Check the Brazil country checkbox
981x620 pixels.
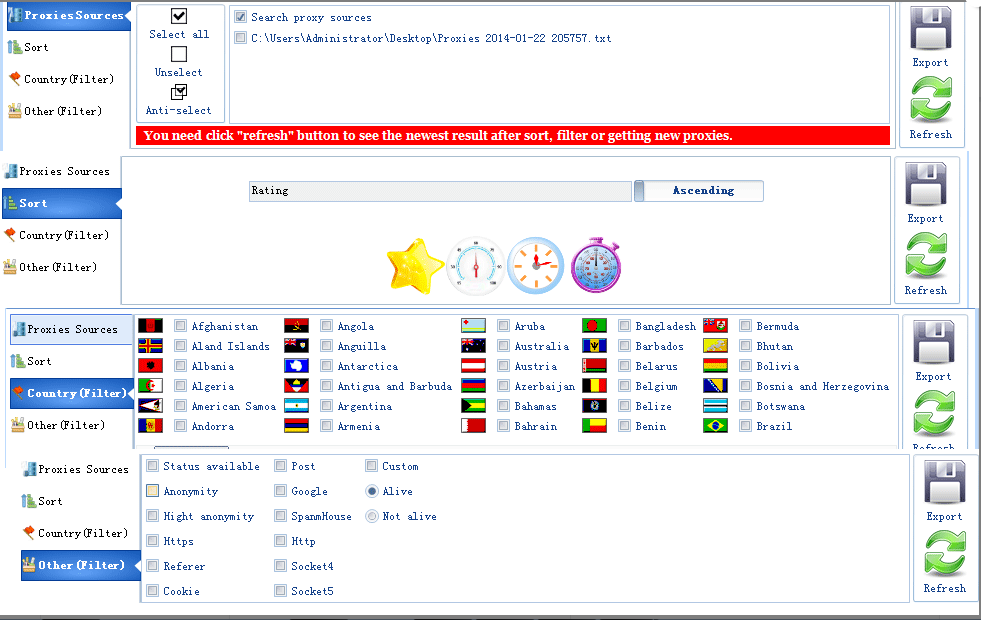click(745, 426)
